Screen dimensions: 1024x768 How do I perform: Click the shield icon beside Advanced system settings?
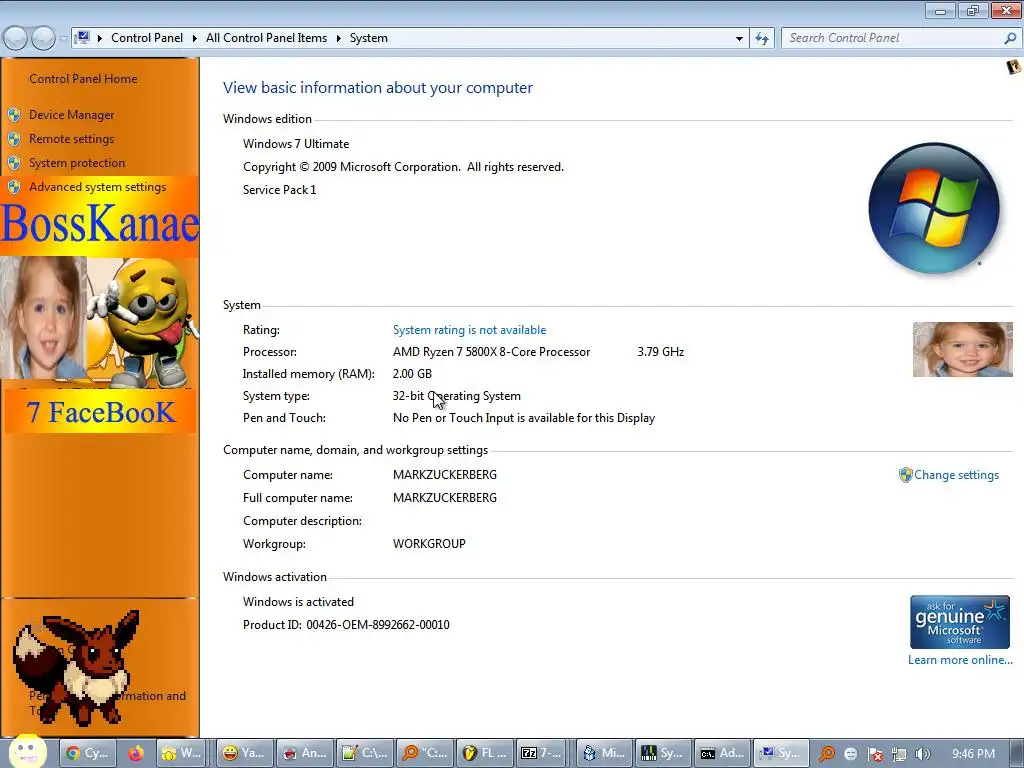(x=14, y=187)
